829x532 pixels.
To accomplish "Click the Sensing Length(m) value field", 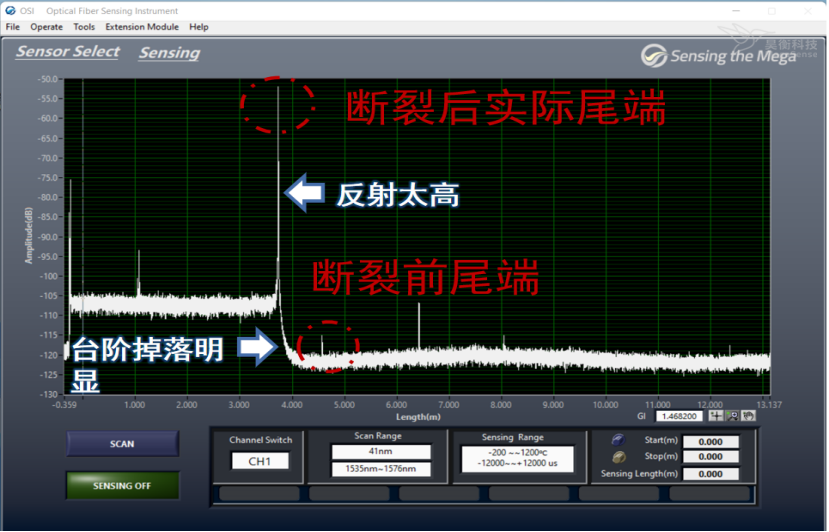I will [x=710, y=474].
